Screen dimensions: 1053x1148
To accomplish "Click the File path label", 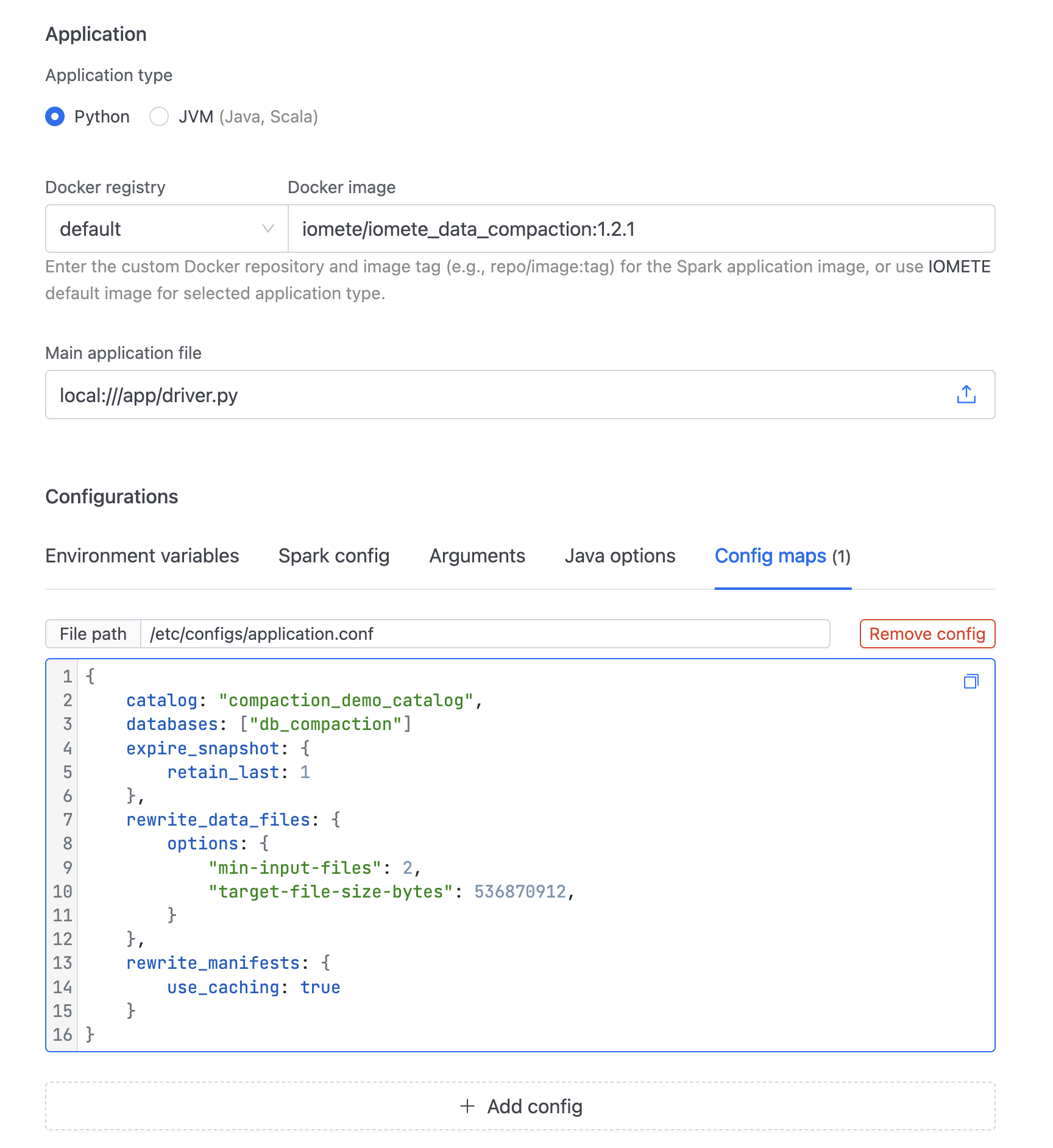I will pos(93,634).
